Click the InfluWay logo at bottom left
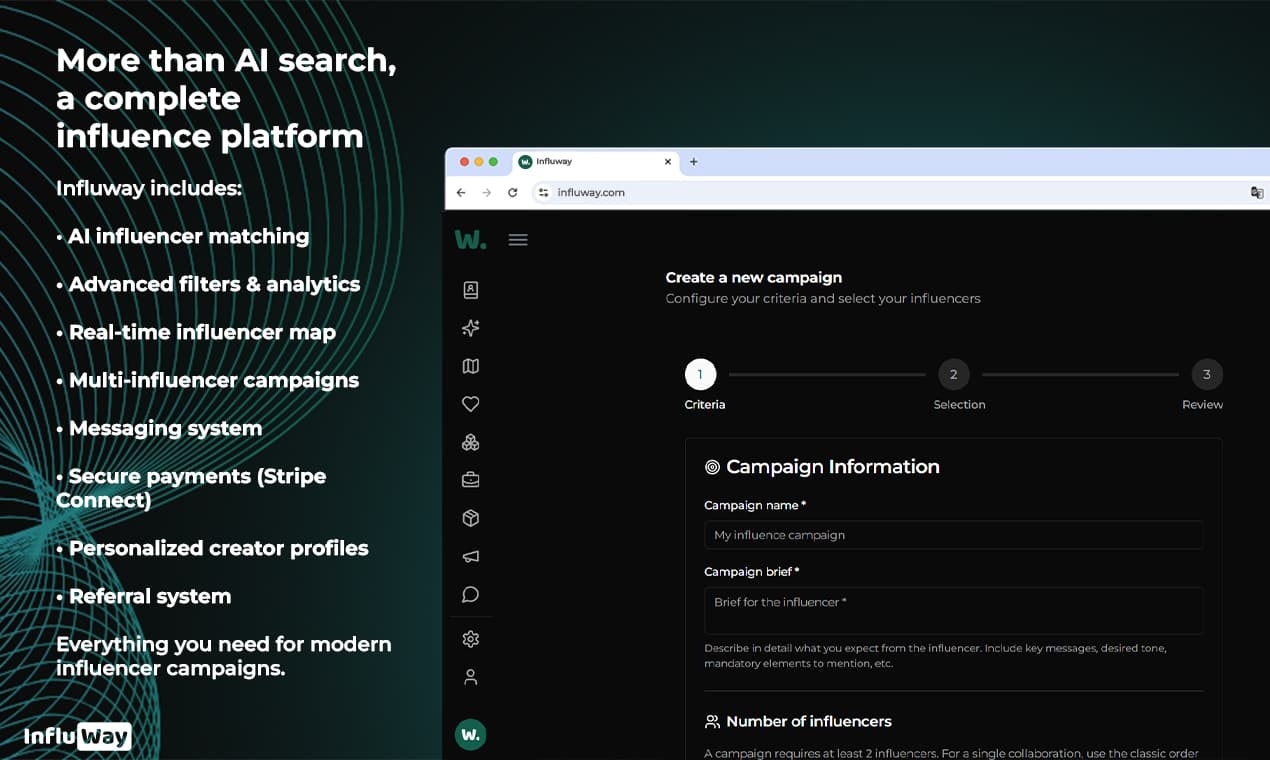 point(77,737)
